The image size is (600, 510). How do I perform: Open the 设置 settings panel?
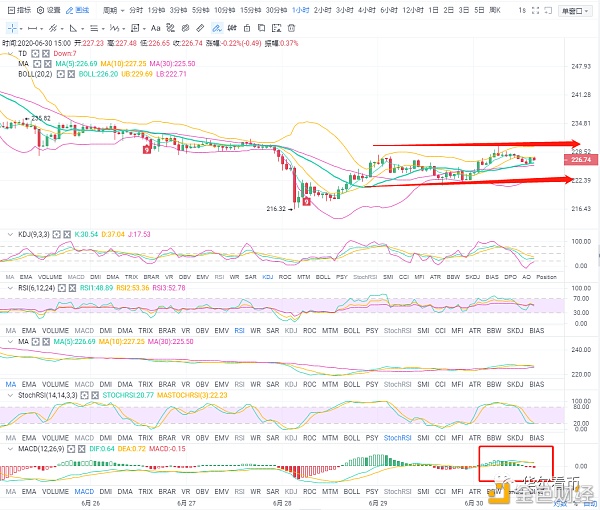click(x=49, y=10)
